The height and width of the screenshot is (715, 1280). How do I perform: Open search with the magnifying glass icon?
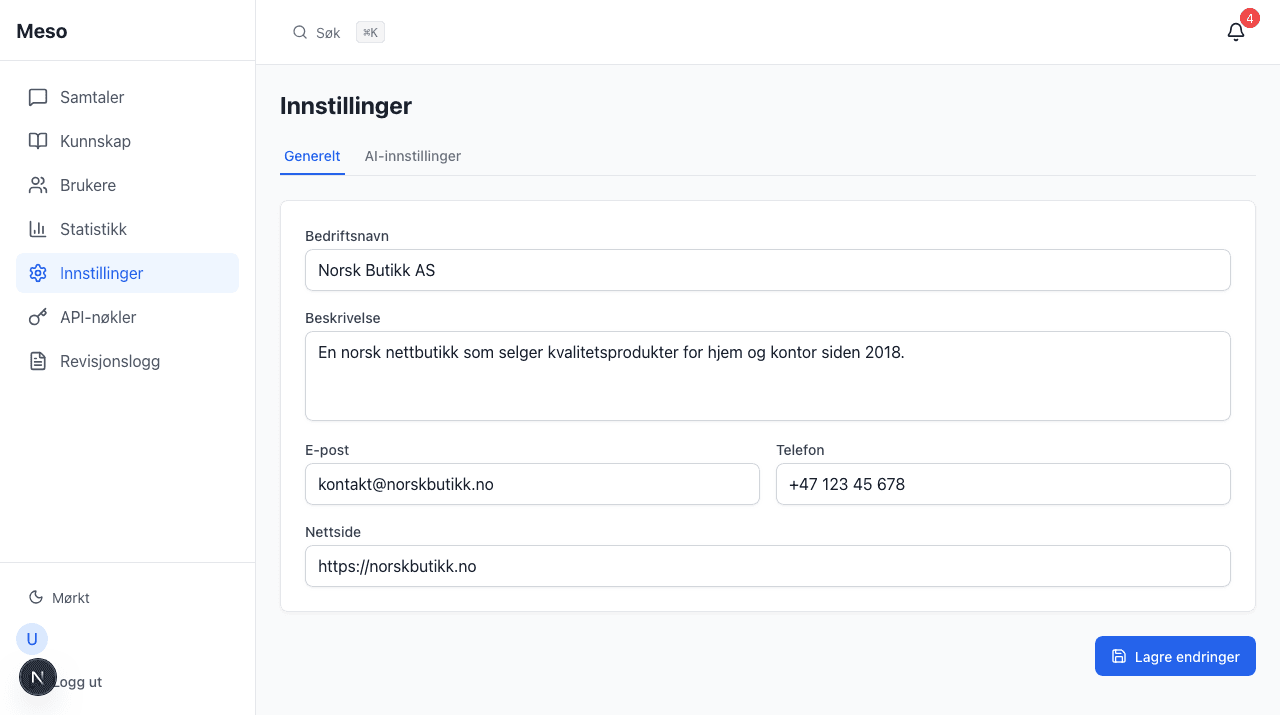300,31
